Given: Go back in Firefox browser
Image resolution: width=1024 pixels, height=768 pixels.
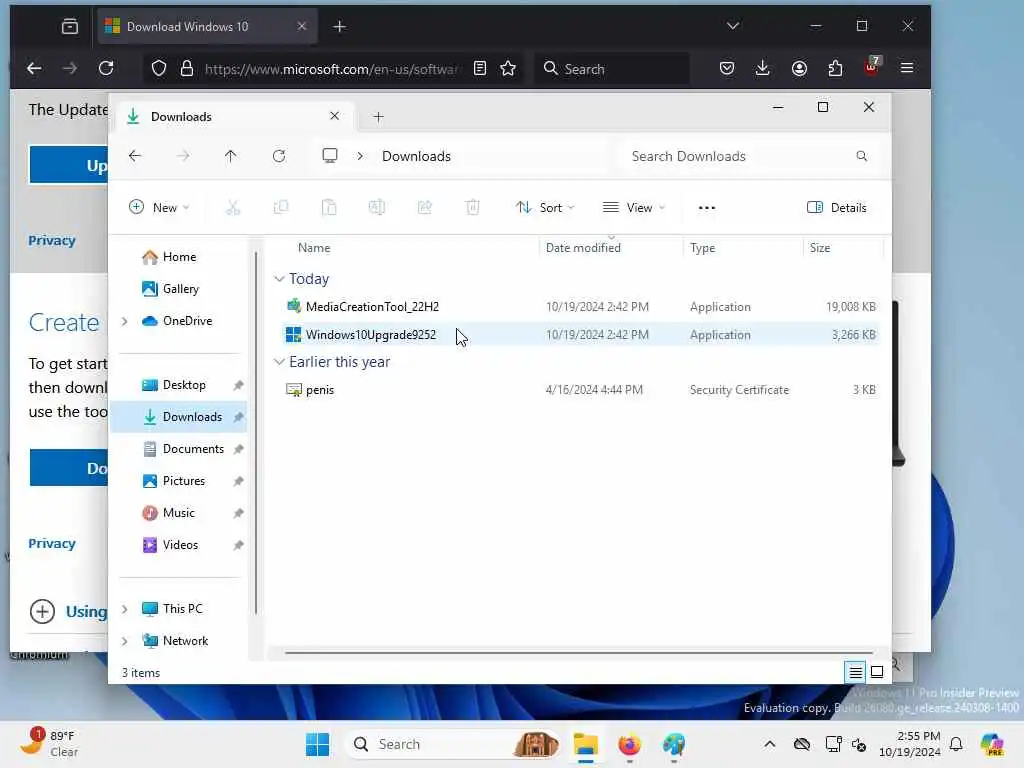Looking at the screenshot, I should pyautogui.click(x=34, y=68).
